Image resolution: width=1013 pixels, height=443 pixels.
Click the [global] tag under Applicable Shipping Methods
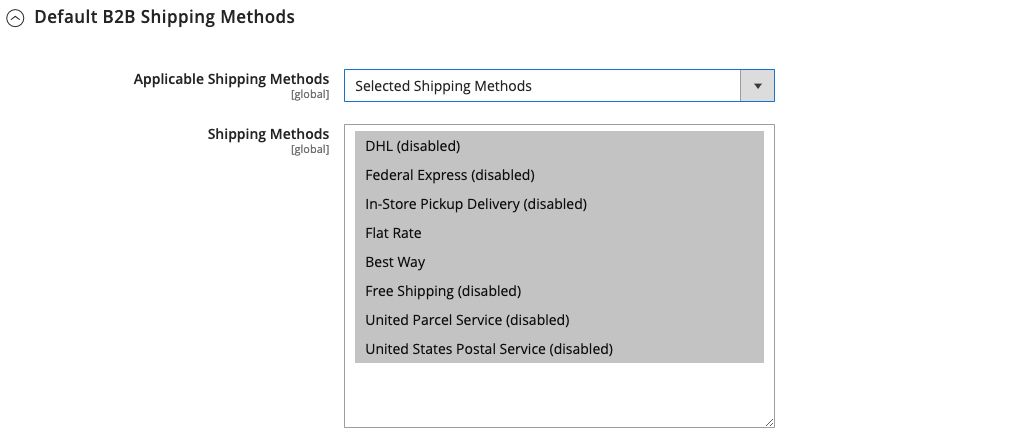(x=310, y=95)
